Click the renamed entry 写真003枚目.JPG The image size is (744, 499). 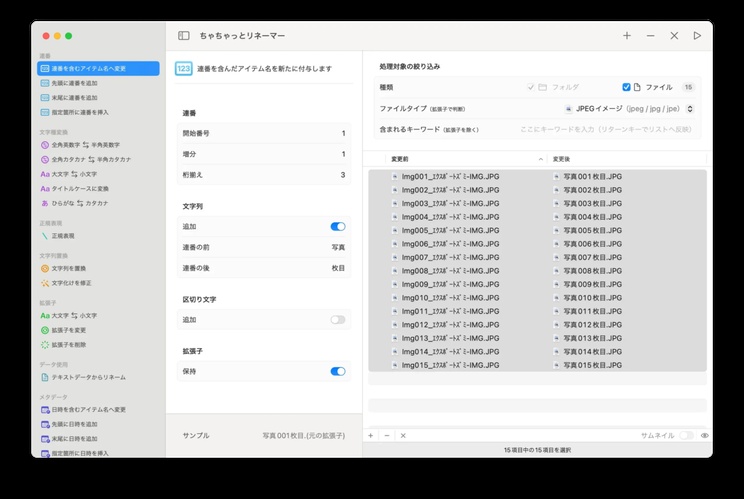tap(592, 203)
